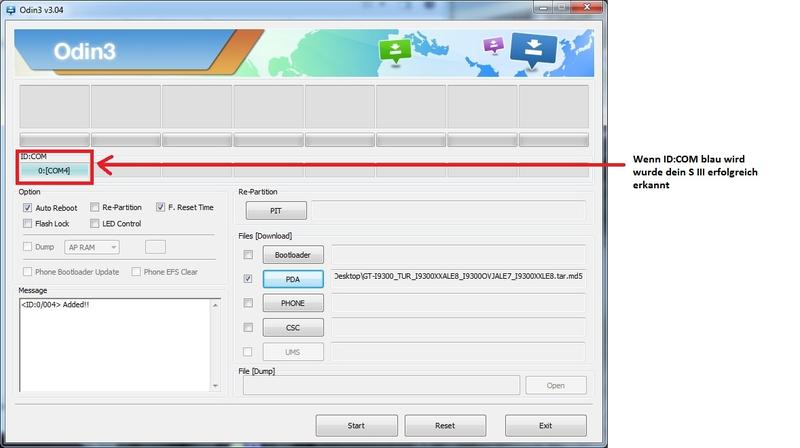Click the Bootloader file button

(x=293, y=255)
